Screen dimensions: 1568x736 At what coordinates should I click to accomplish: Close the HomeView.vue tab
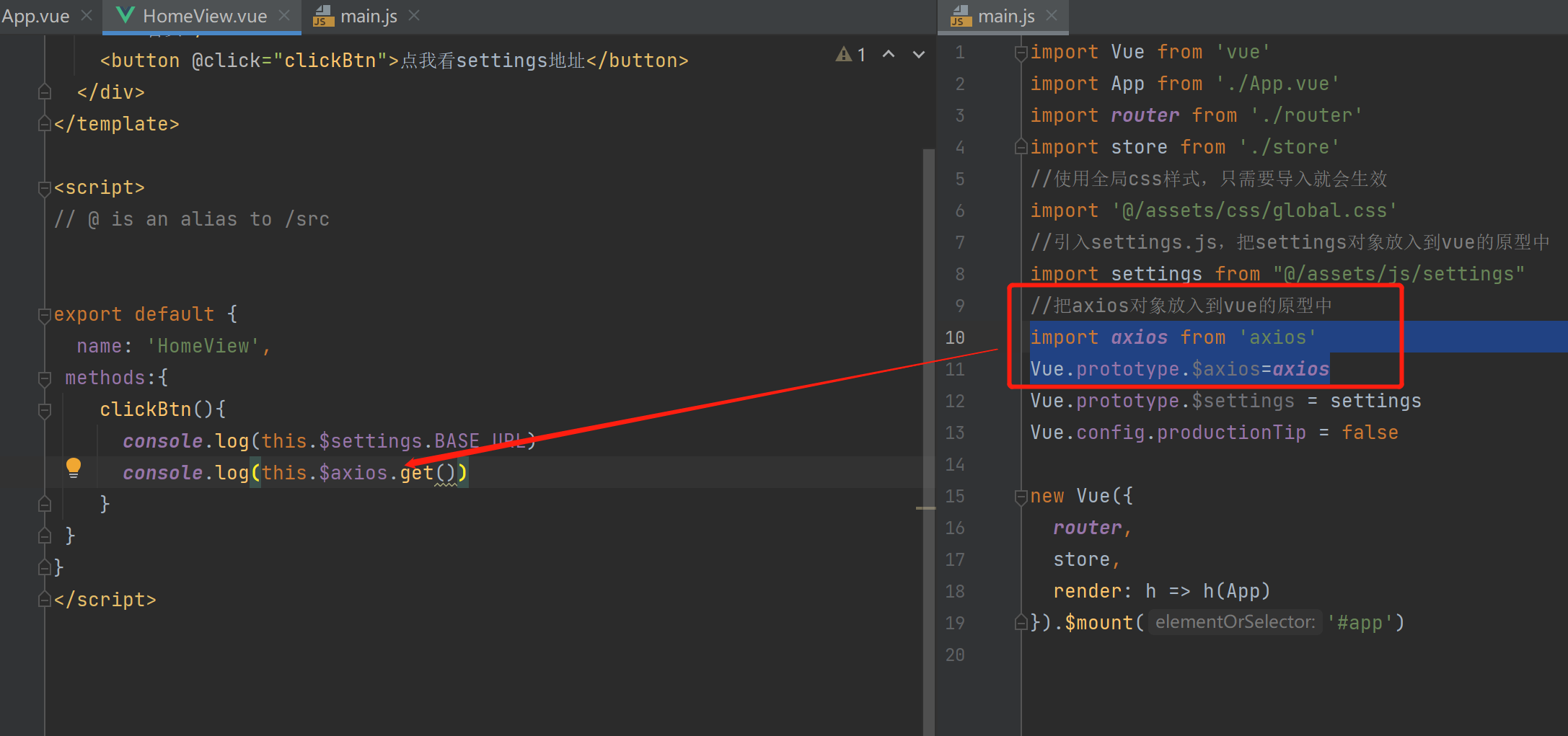pyautogui.click(x=285, y=15)
